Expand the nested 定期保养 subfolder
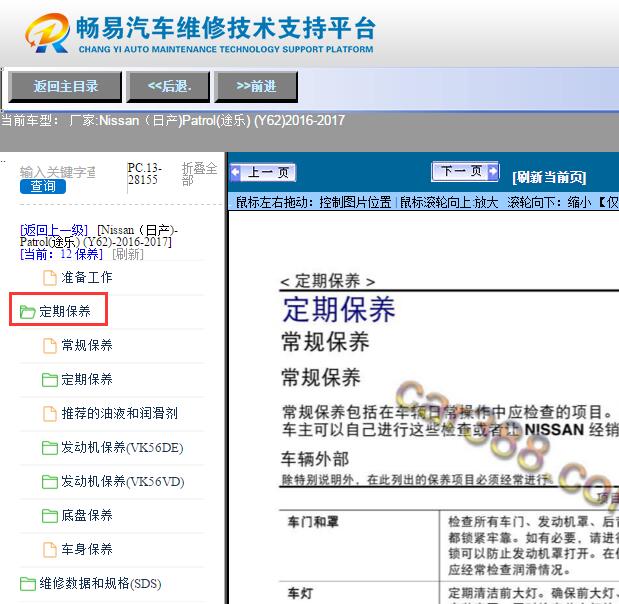The height and width of the screenshot is (604, 619). pyautogui.click(x=87, y=379)
